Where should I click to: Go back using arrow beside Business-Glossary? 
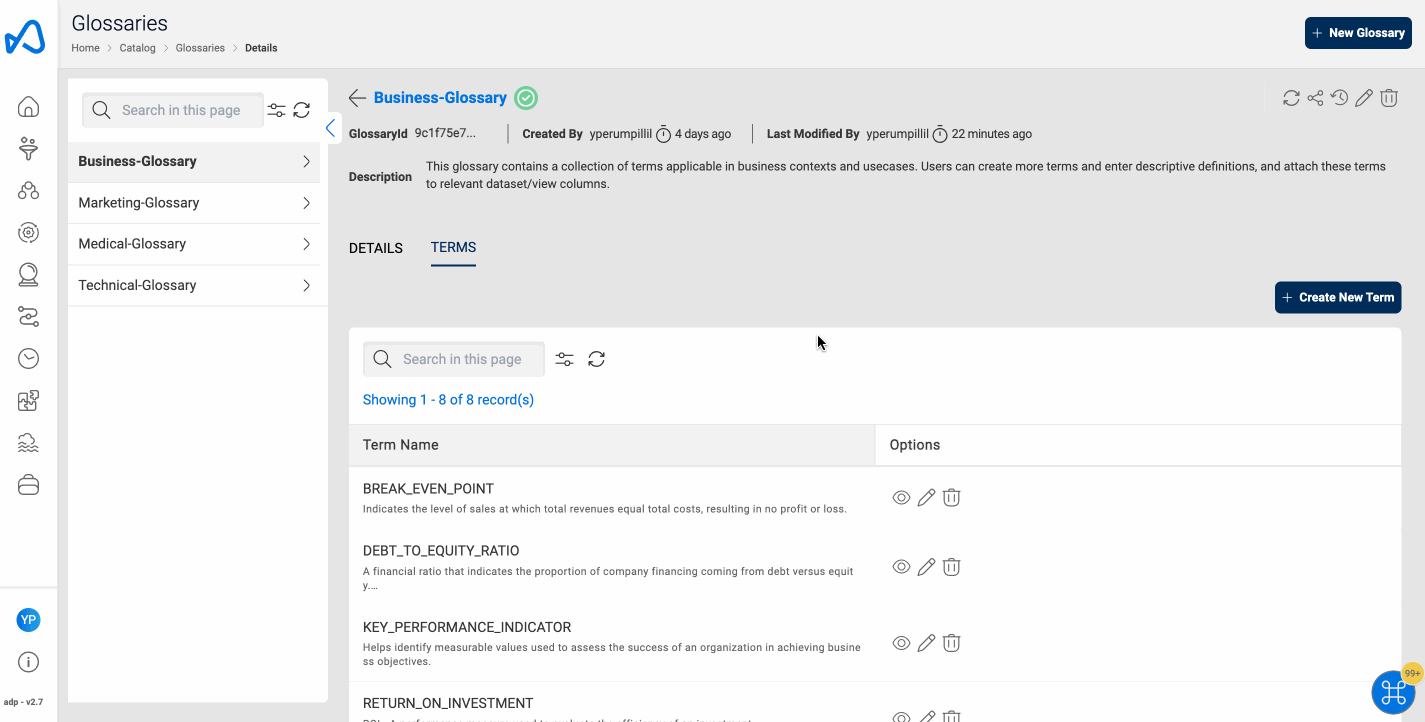pyautogui.click(x=357, y=98)
